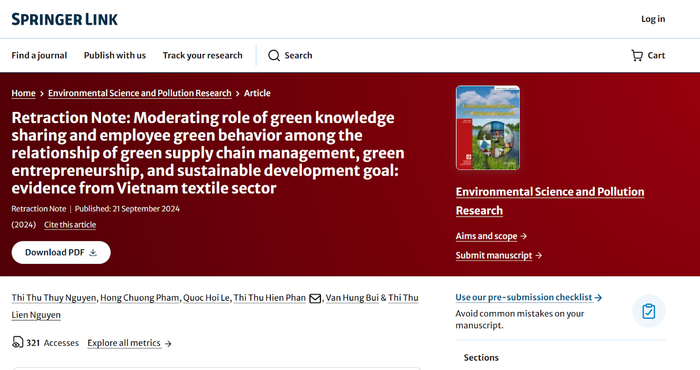The image size is (700, 370).
Task: Click arrow next to Explore all metrics
Action: 168,343
